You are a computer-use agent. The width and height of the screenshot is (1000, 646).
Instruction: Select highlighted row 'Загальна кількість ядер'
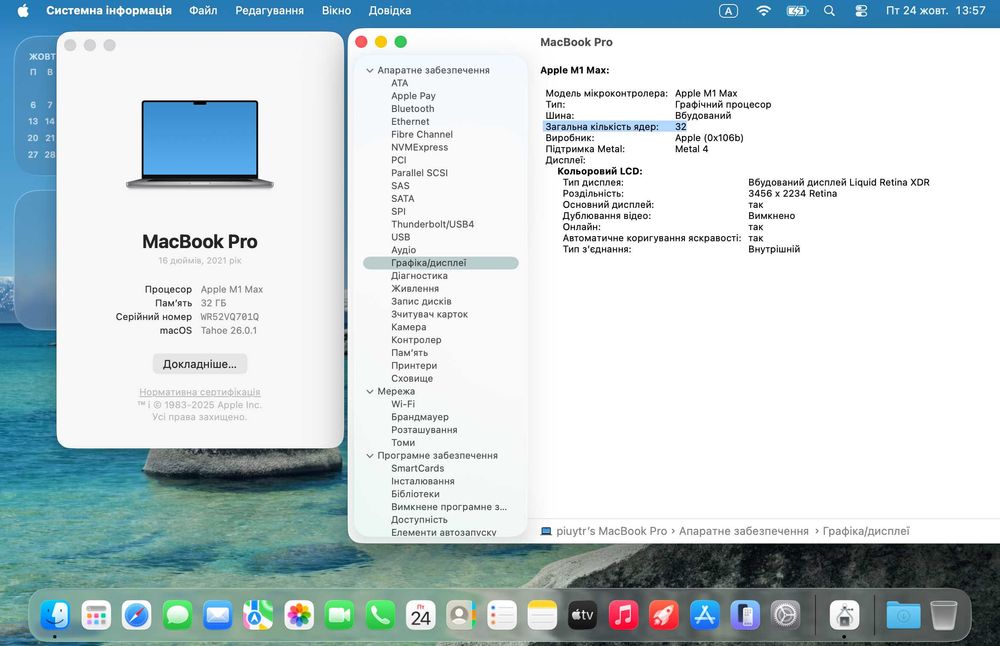pyautogui.click(x=615, y=127)
